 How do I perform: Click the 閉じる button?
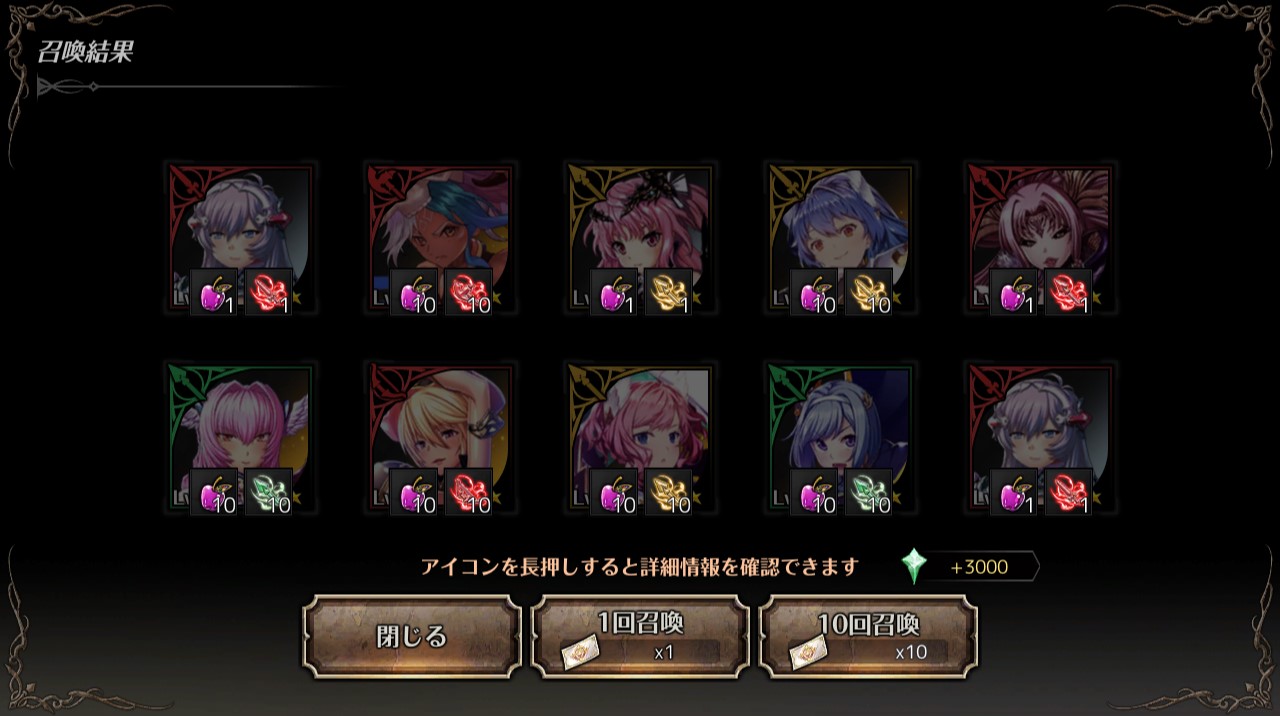coord(412,637)
